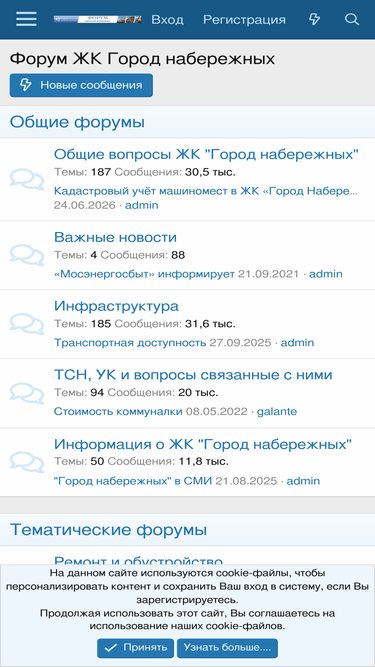Click chat bubble icon beside Общие вопросы forum

[27, 179]
